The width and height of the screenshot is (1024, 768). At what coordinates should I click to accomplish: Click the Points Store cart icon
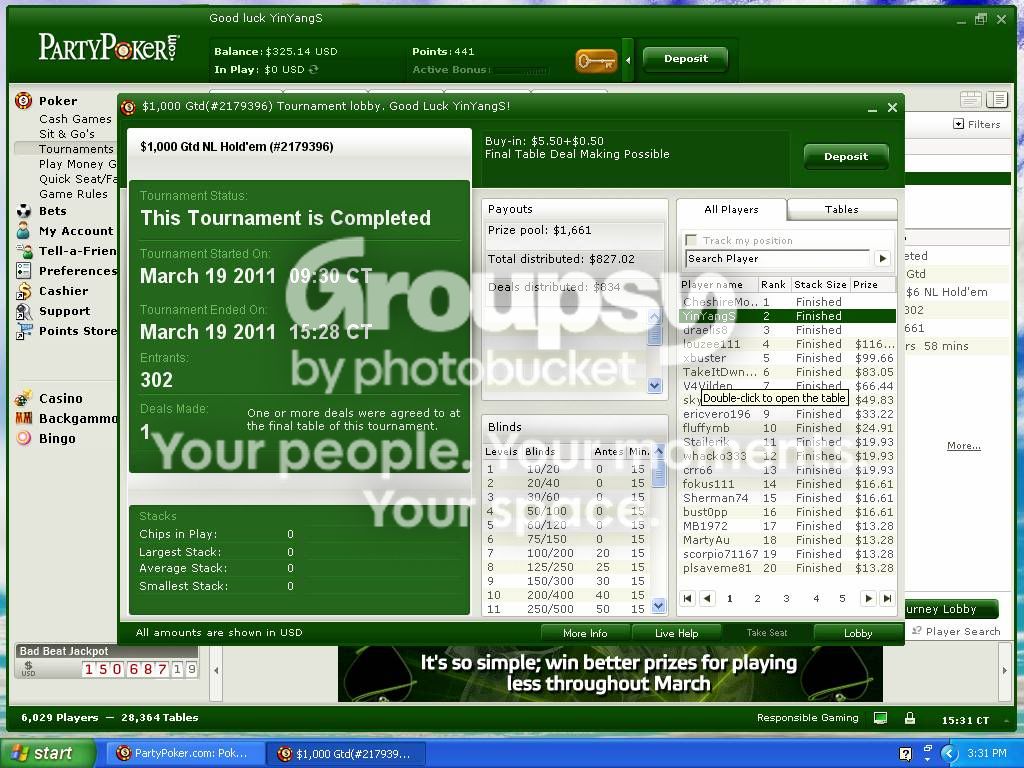pos(24,331)
